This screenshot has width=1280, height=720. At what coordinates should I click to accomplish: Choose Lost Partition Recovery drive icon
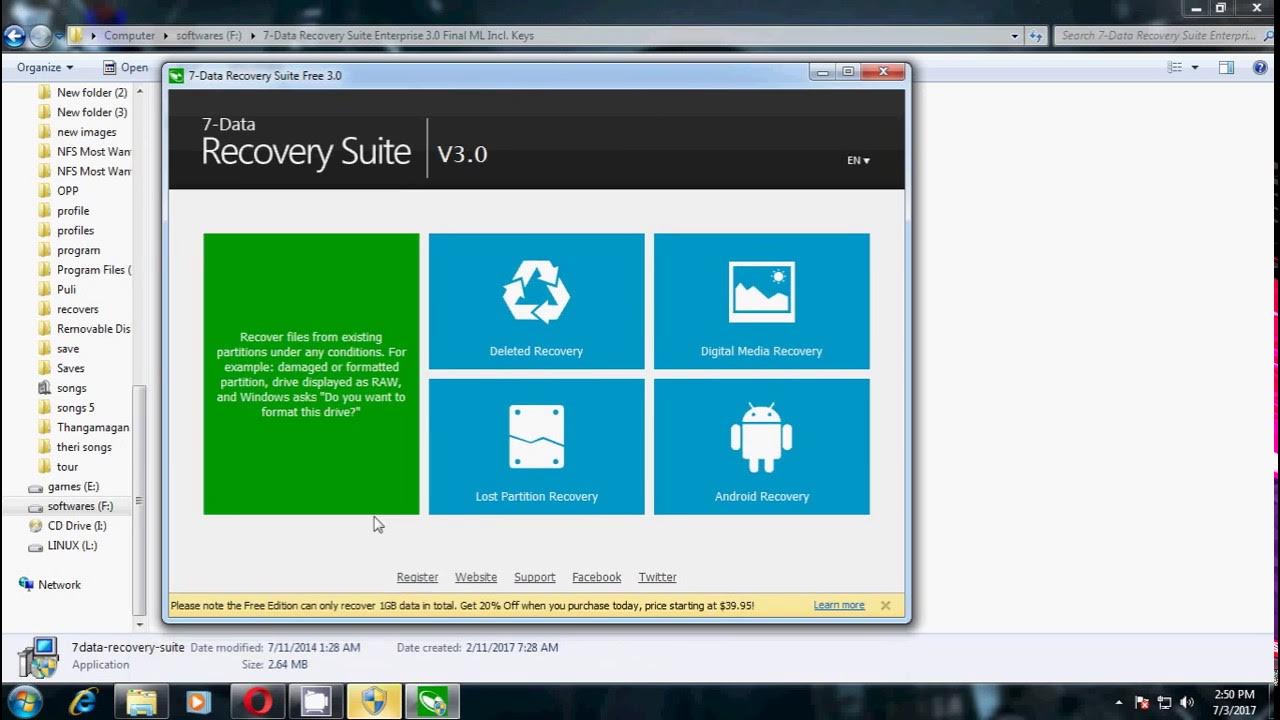click(536, 437)
